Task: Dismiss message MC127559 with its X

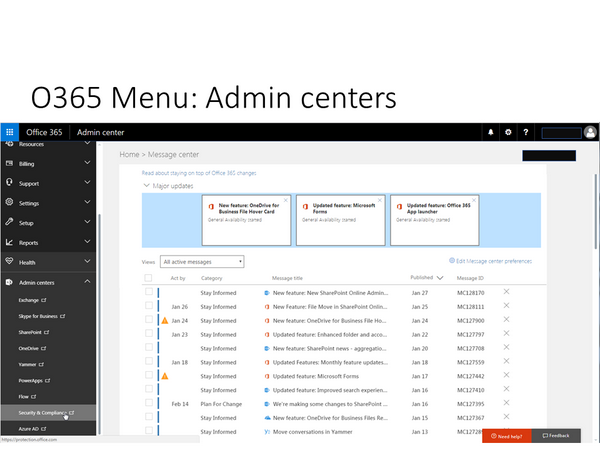Action: click(506, 361)
